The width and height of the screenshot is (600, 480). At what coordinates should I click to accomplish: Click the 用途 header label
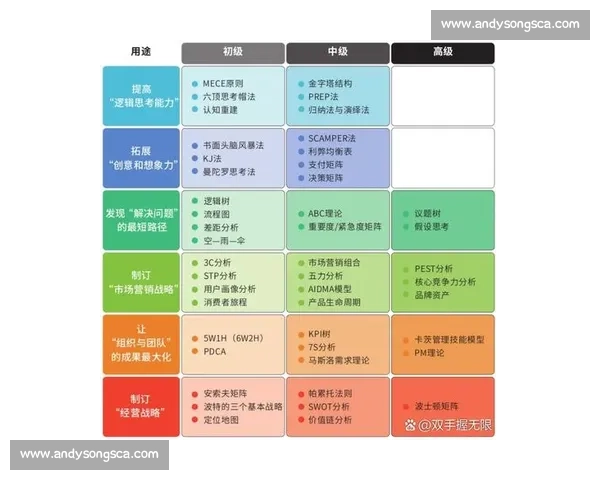[141, 52]
